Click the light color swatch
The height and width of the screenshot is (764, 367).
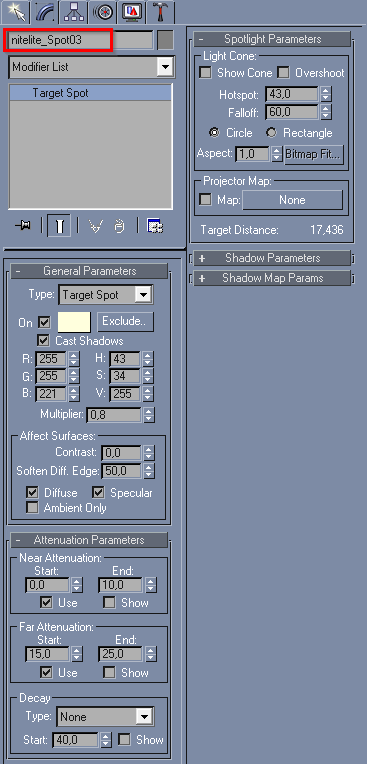pos(74,322)
